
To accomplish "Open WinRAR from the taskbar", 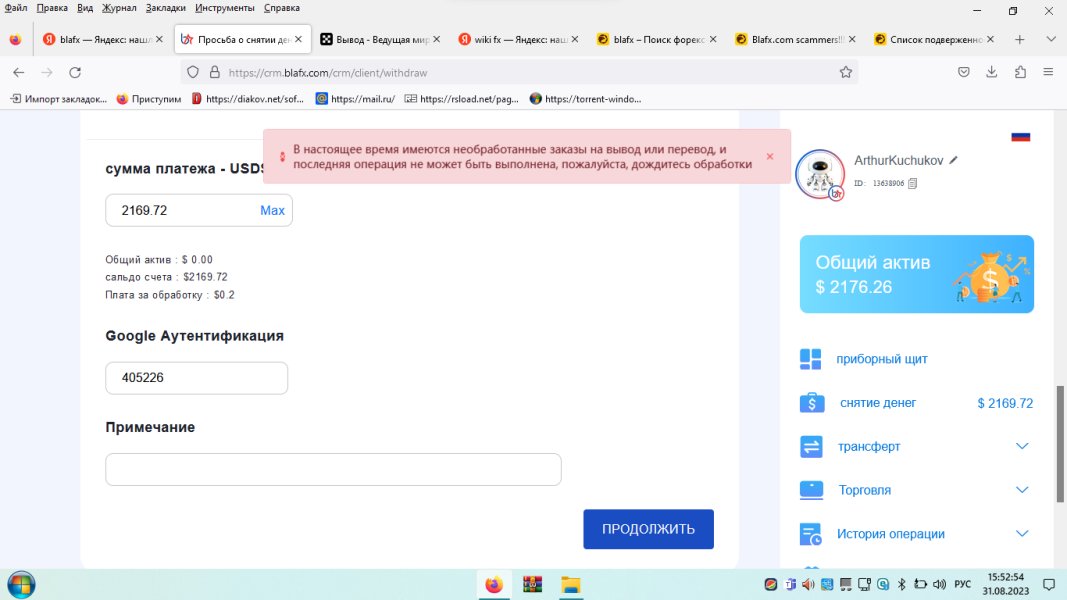I will click(532, 584).
